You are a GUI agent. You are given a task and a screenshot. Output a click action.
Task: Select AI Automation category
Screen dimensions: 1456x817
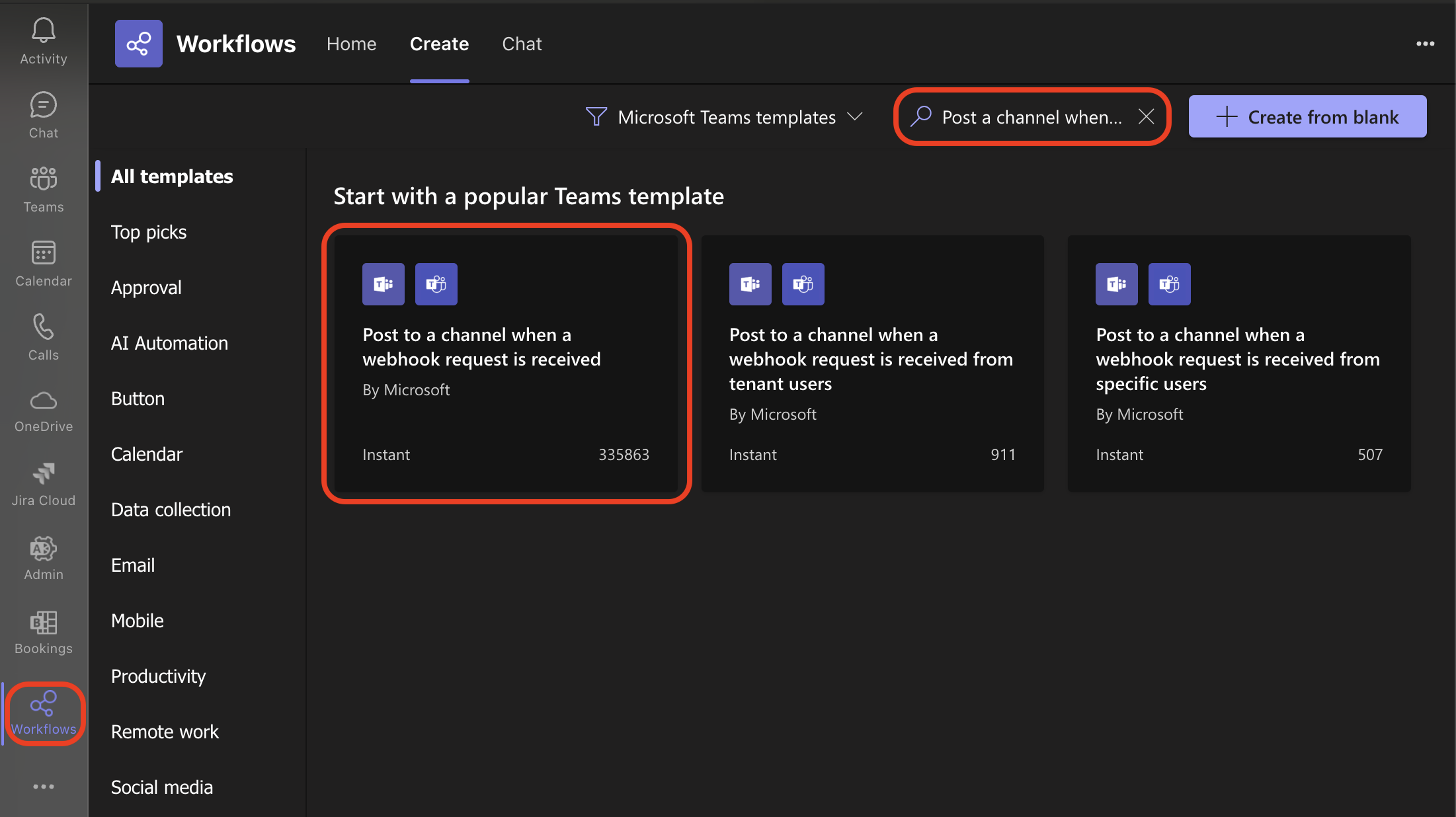pyautogui.click(x=169, y=343)
